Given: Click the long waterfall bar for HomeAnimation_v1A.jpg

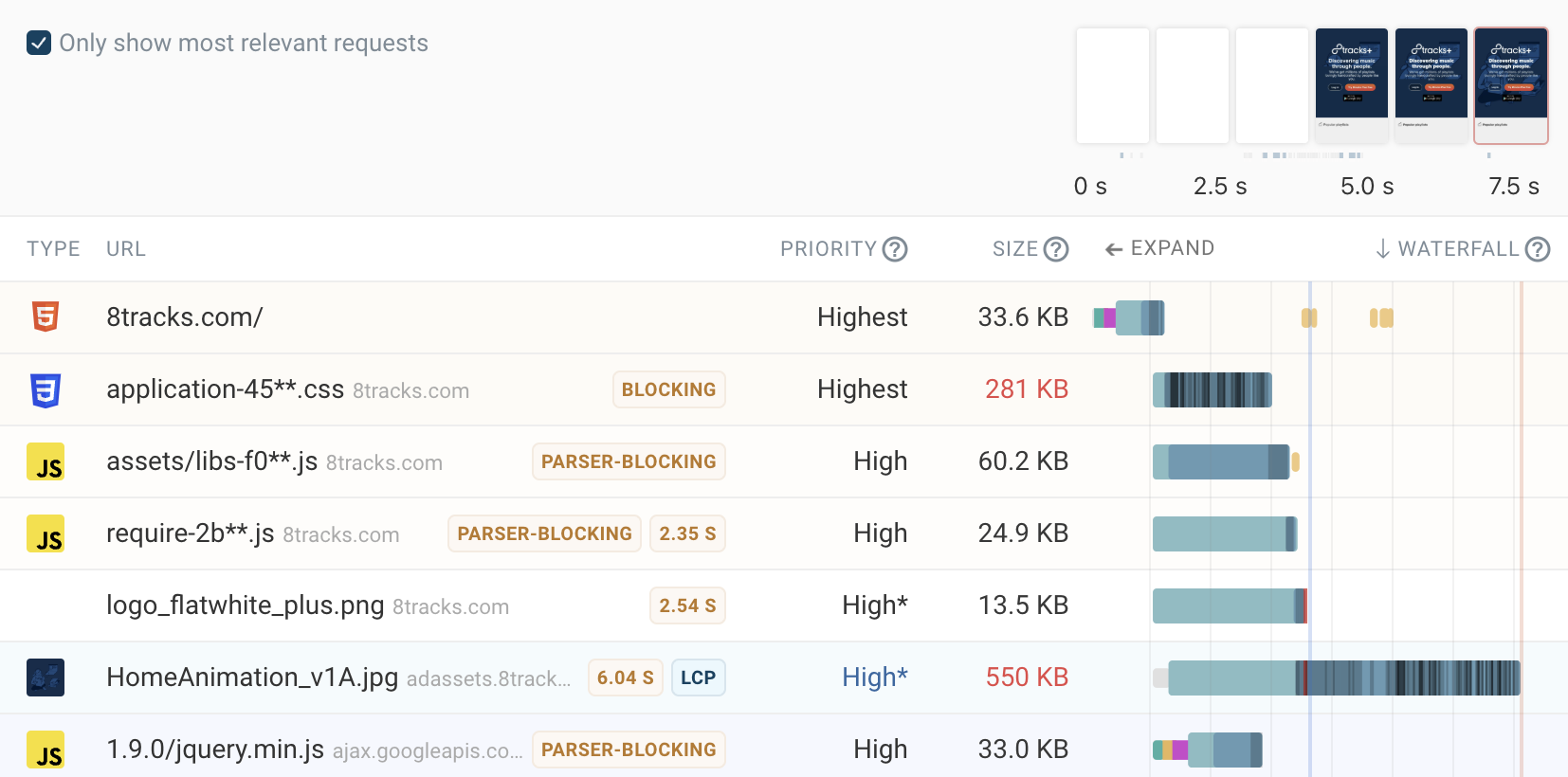Looking at the screenshot, I should pyautogui.click(x=1337, y=678).
